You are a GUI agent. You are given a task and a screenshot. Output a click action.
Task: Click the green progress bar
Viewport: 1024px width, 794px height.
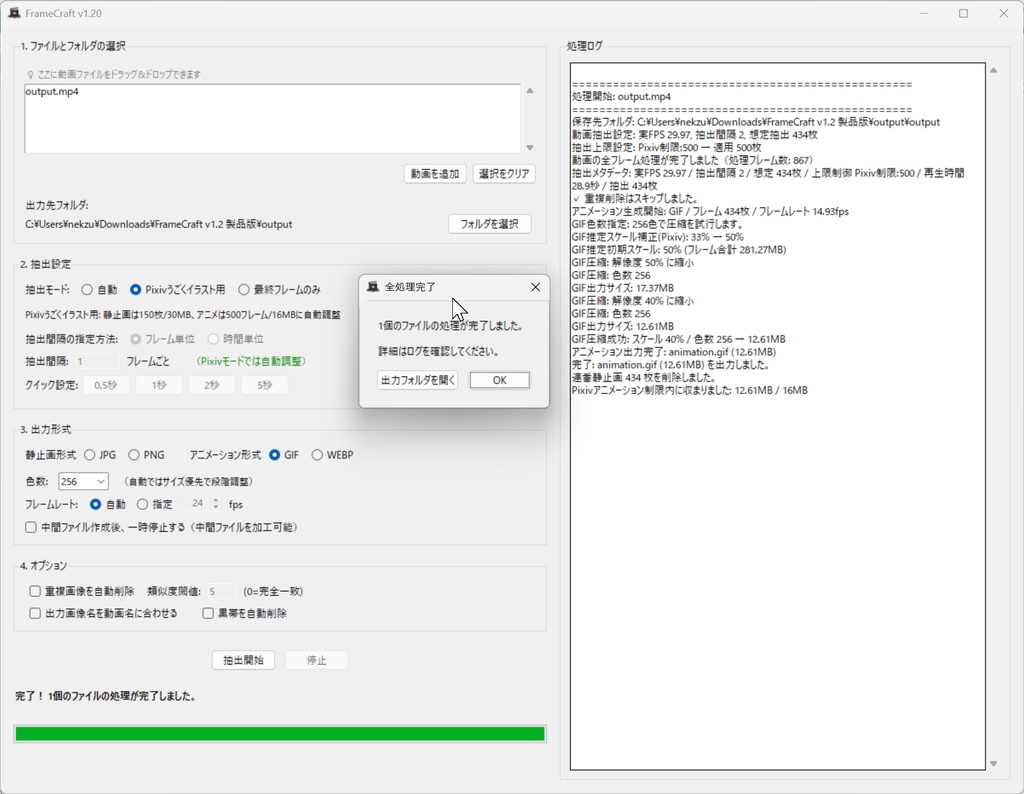pyautogui.click(x=280, y=734)
